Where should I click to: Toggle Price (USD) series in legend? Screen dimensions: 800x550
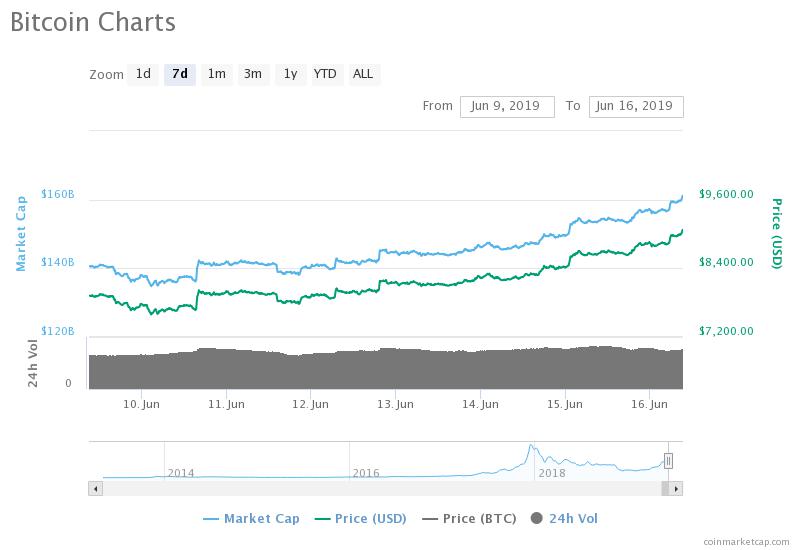pyautogui.click(x=361, y=518)
